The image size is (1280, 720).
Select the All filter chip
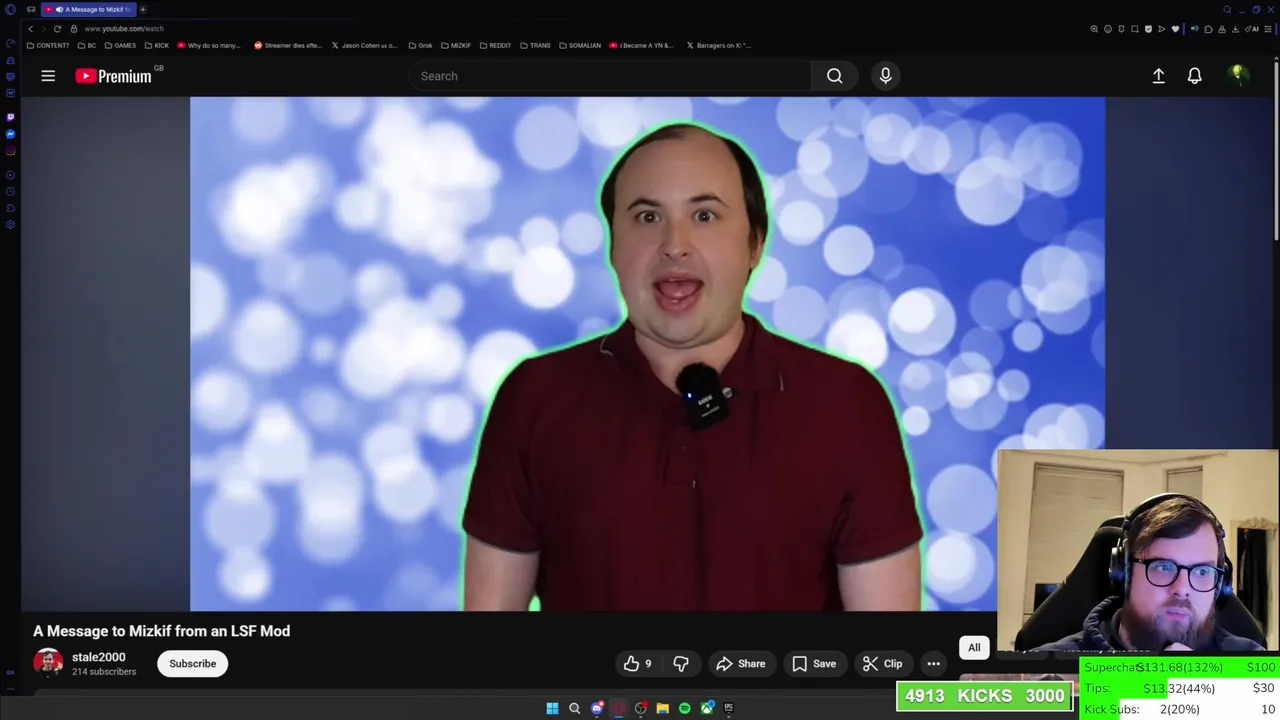pos(974,648)
